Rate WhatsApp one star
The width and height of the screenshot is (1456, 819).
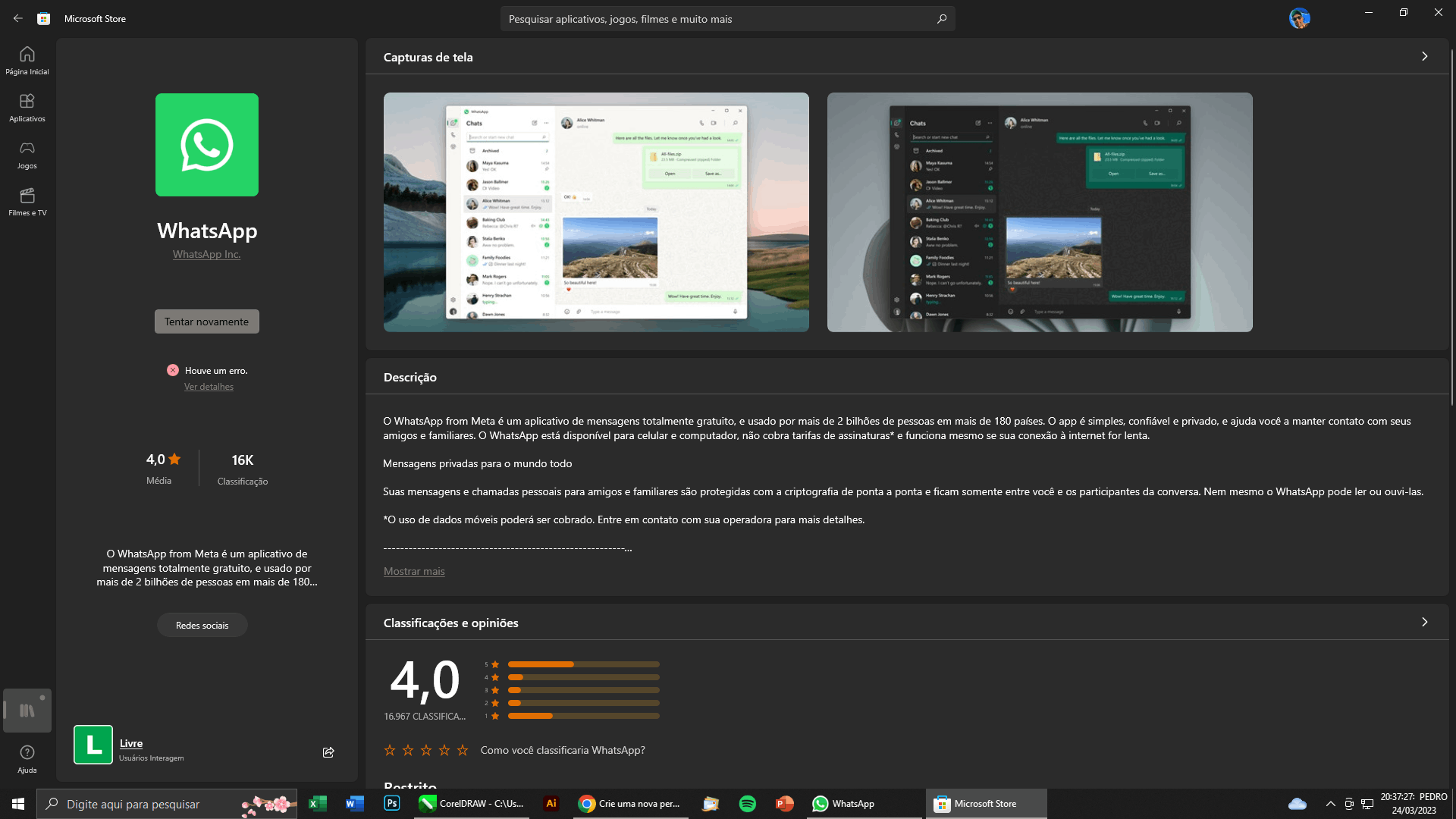390,750
